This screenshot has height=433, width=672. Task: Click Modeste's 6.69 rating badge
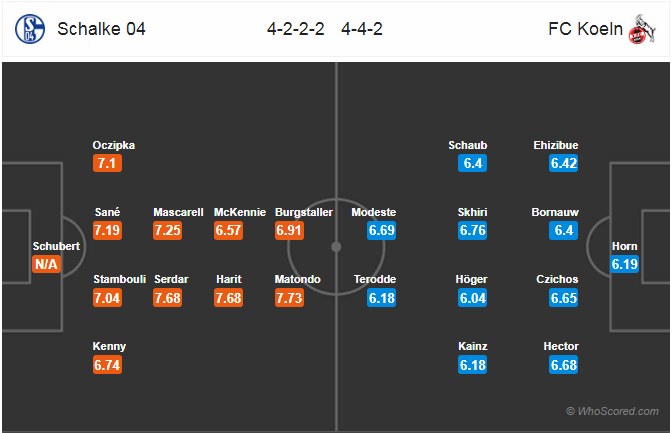click(381, 231)
